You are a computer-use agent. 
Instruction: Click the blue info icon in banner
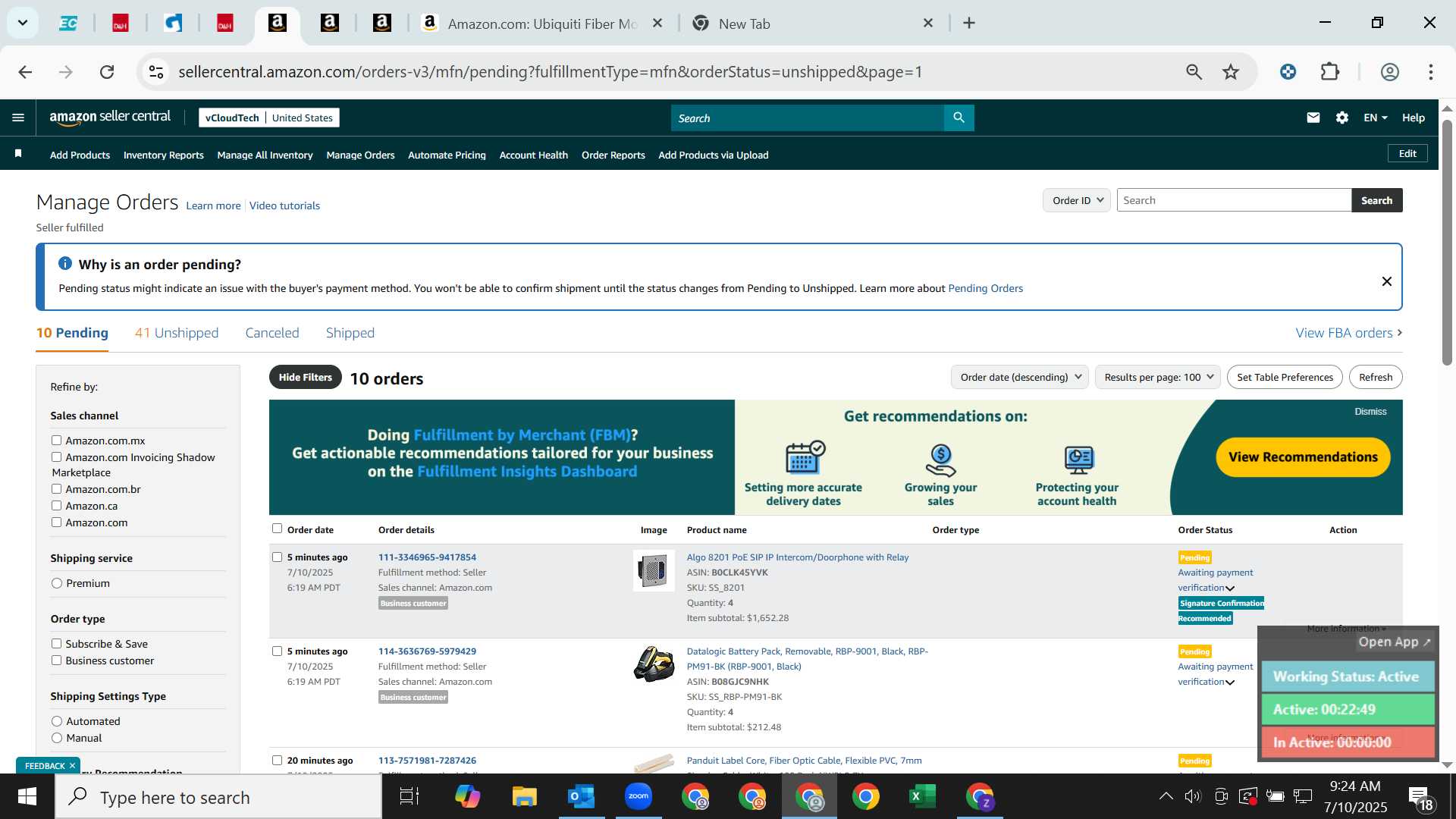pos(65,263)
